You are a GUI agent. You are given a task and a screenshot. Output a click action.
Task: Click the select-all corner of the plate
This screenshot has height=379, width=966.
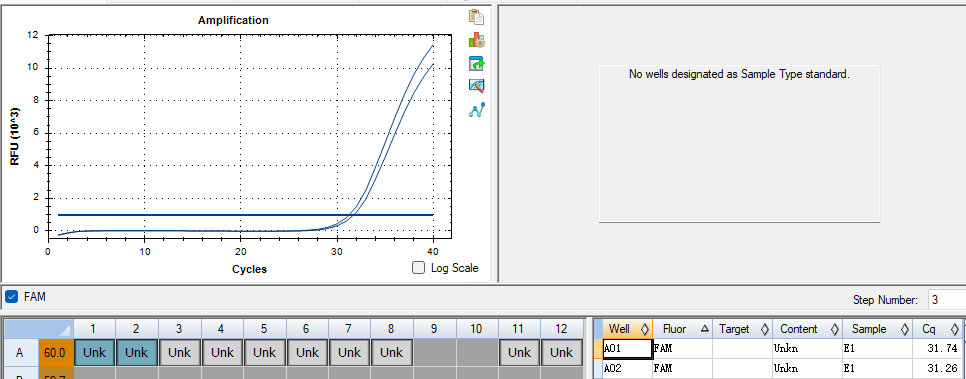coord(39,329)
